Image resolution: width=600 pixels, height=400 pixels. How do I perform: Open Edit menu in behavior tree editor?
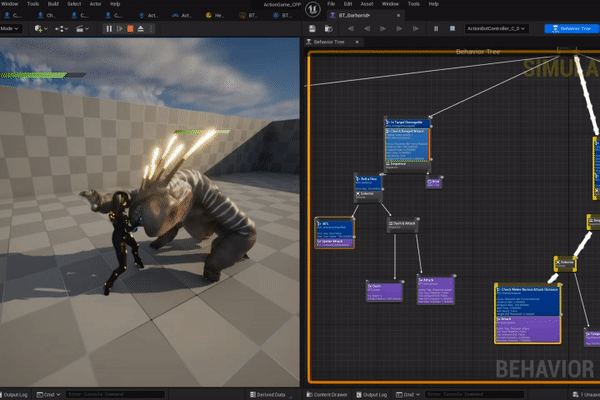[348, 4]
